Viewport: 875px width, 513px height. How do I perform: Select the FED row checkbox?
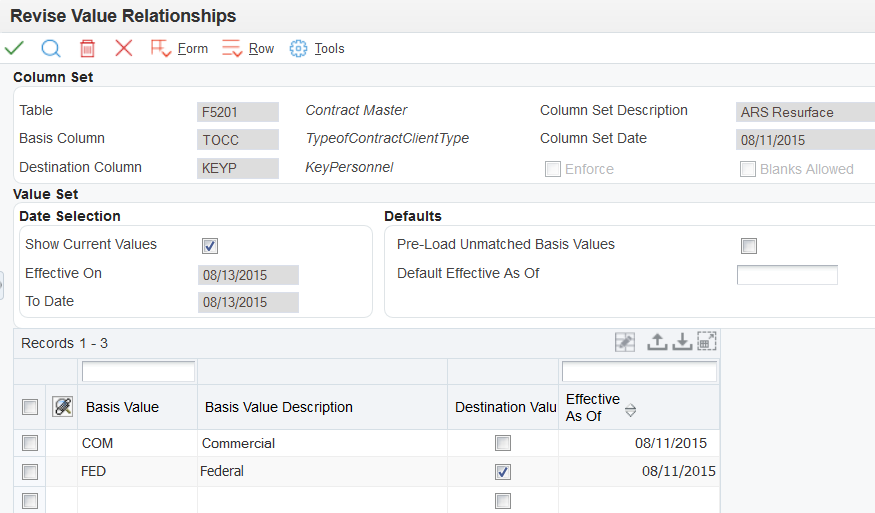point(30,472)
